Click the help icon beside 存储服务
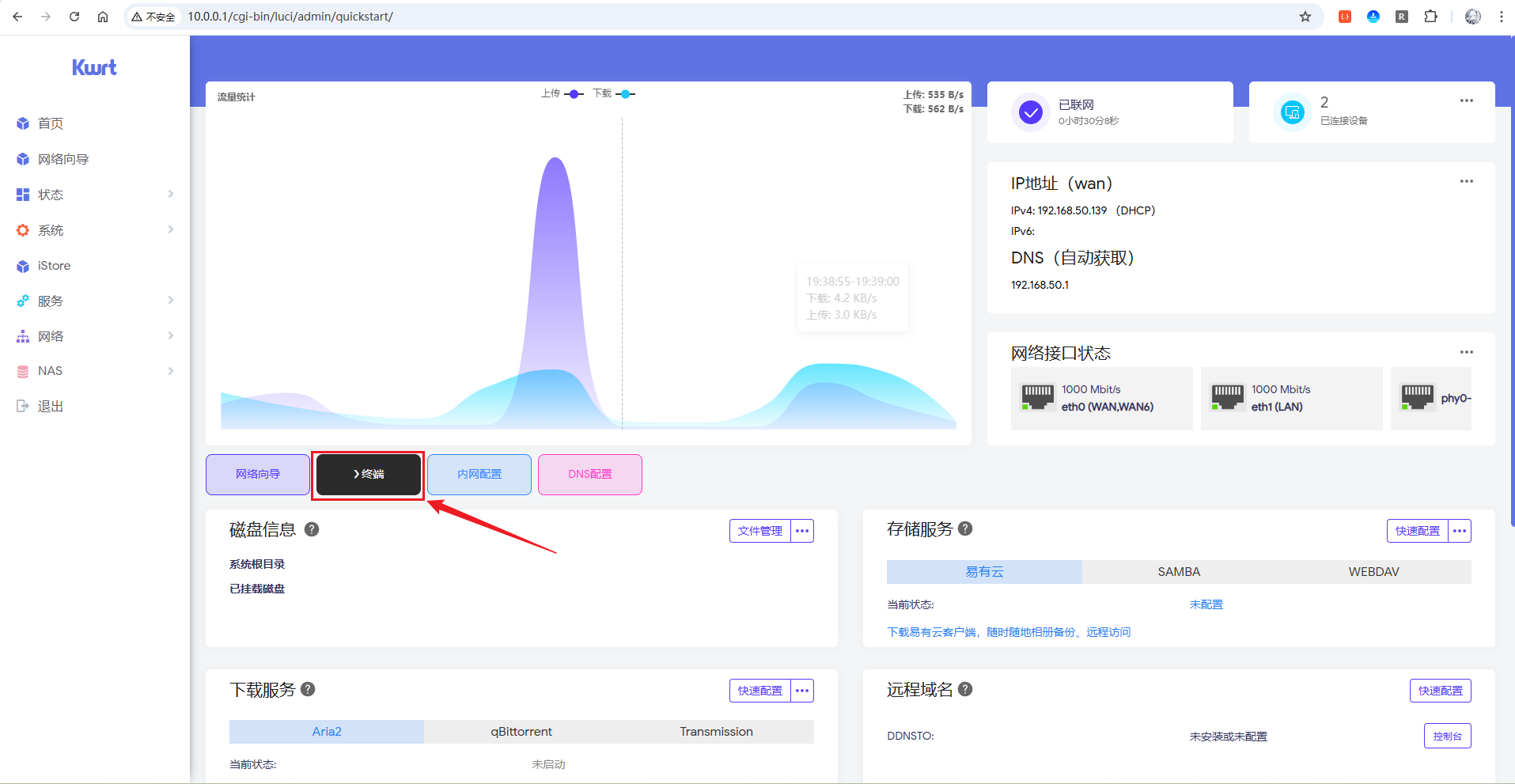This screenshot has height=784, width=1515. tap(965, 528)
